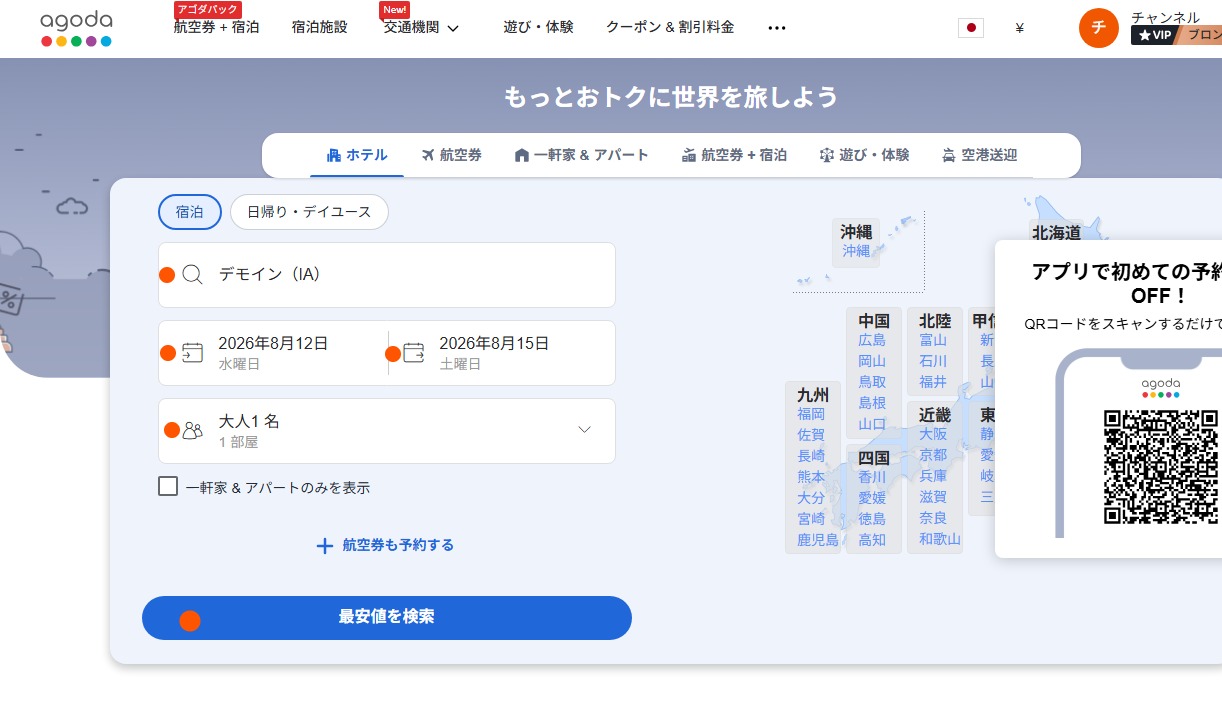Tick 一軒家 & アパートのみを表示 checkbox
This screenshot has width=1222, height=707.
pyautogui.click(x=168, y=487)
